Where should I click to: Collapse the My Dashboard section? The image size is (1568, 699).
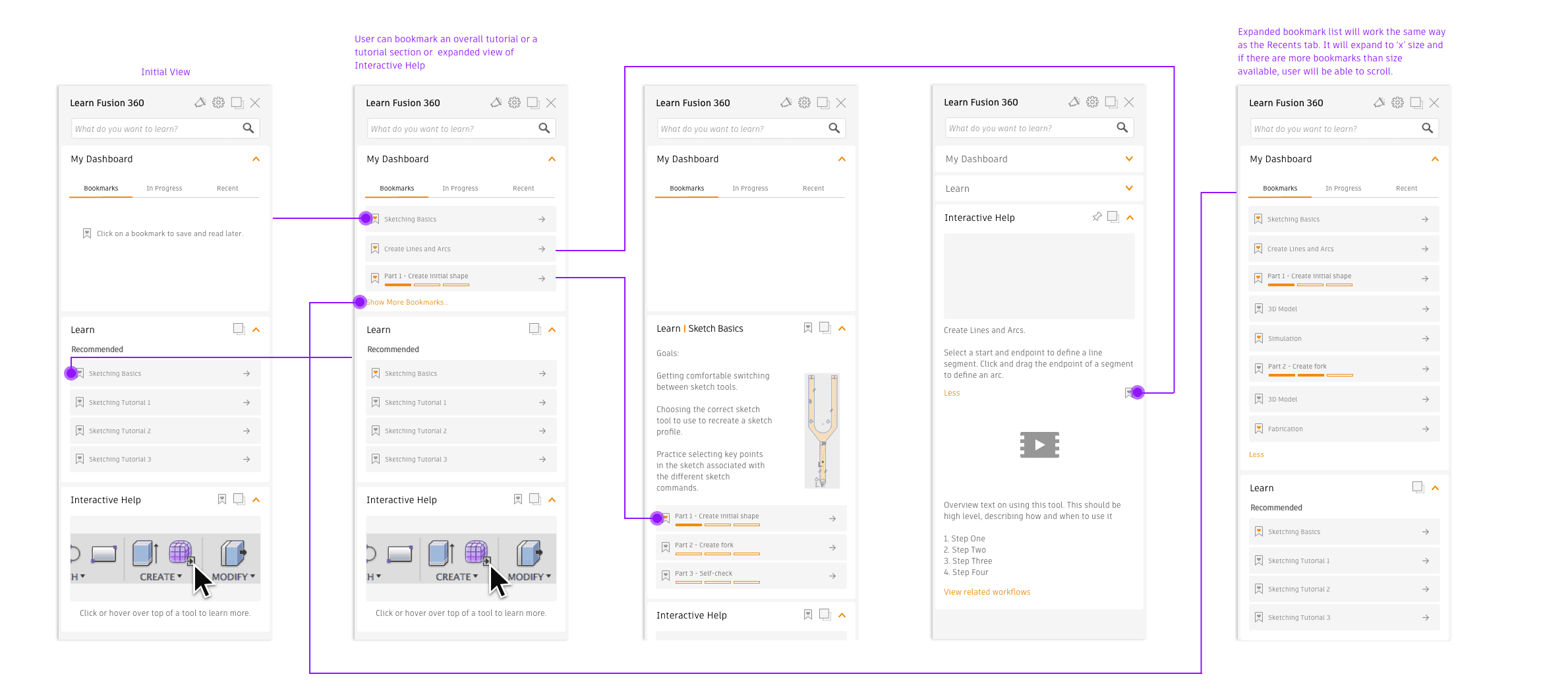coord(256,159)
